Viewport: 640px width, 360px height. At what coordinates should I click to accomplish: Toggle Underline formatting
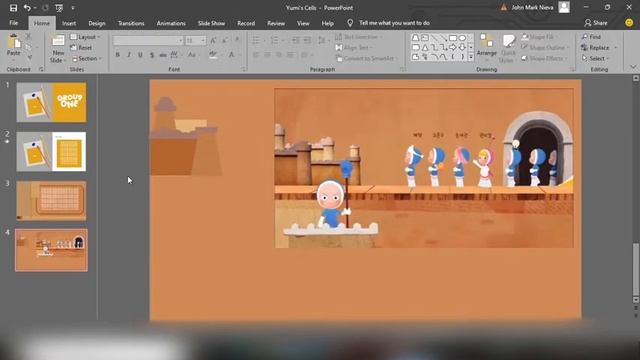[x=140, y=55]
